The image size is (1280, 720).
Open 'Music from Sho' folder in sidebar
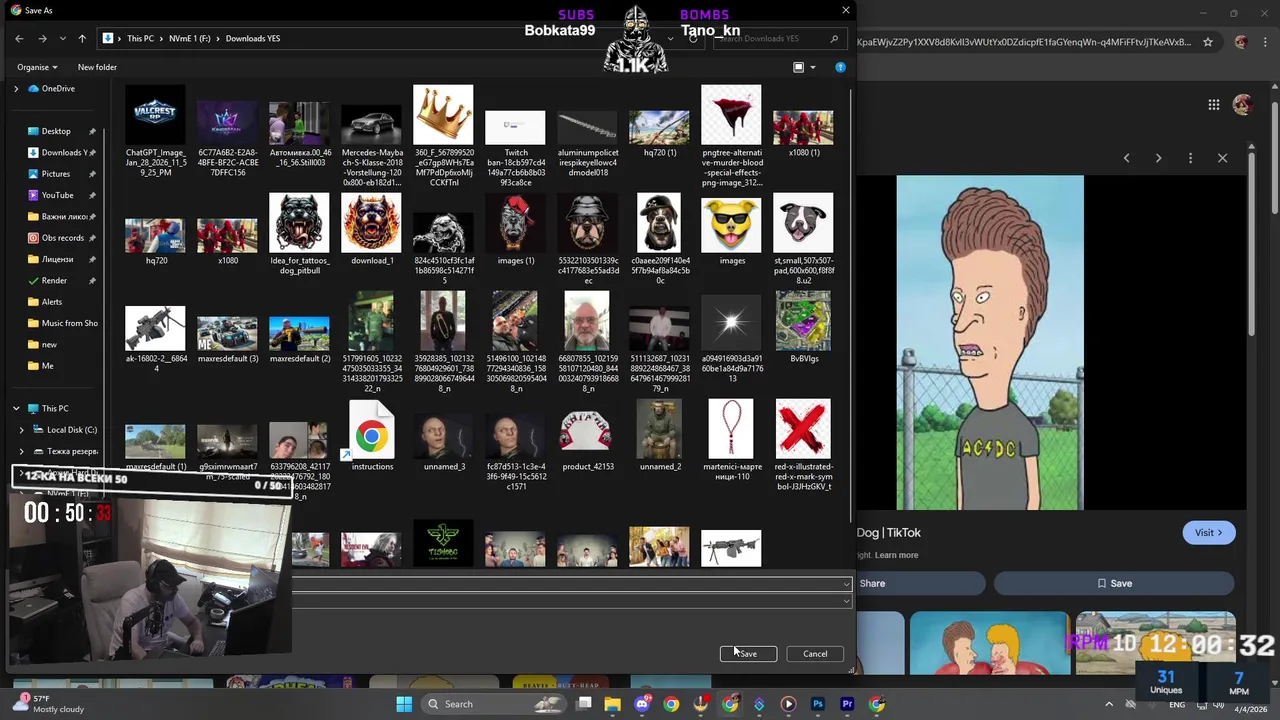[x=69, y=323]
